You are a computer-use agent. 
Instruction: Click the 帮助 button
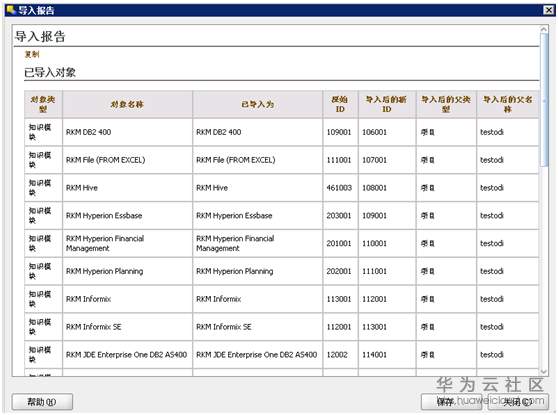pos(42,402)
